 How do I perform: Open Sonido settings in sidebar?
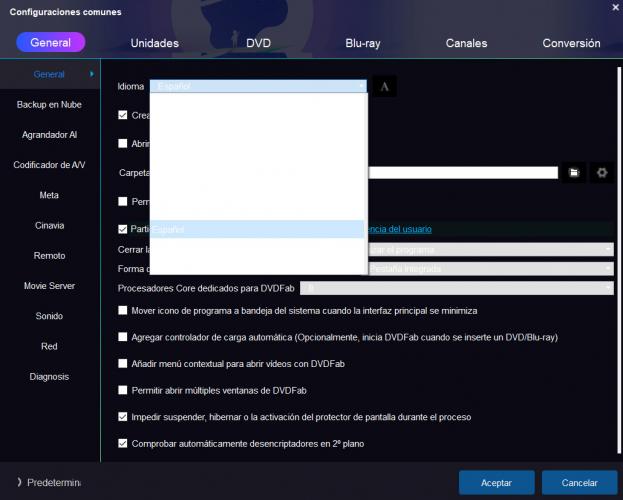tap(49, 316)
